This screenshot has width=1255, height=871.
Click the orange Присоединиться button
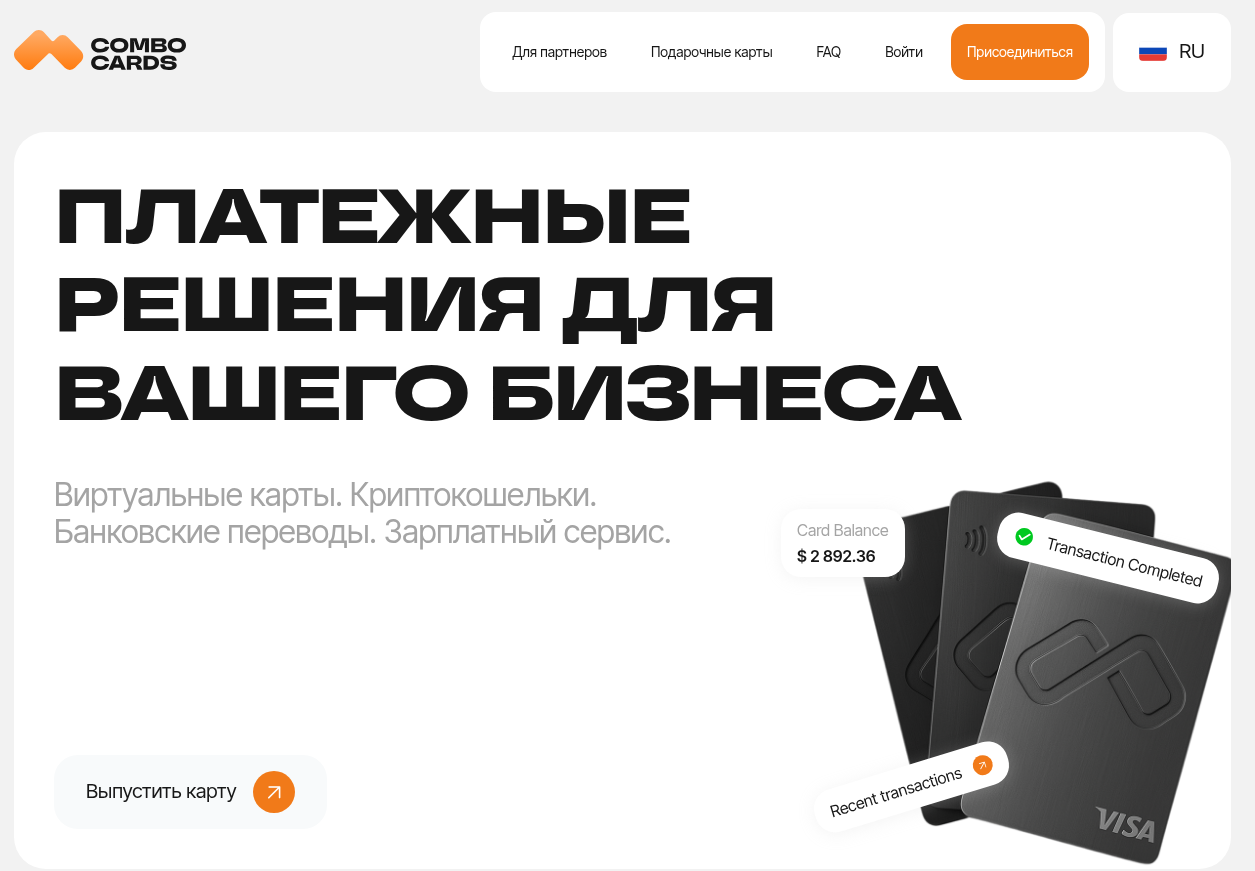pos(1019,52)
